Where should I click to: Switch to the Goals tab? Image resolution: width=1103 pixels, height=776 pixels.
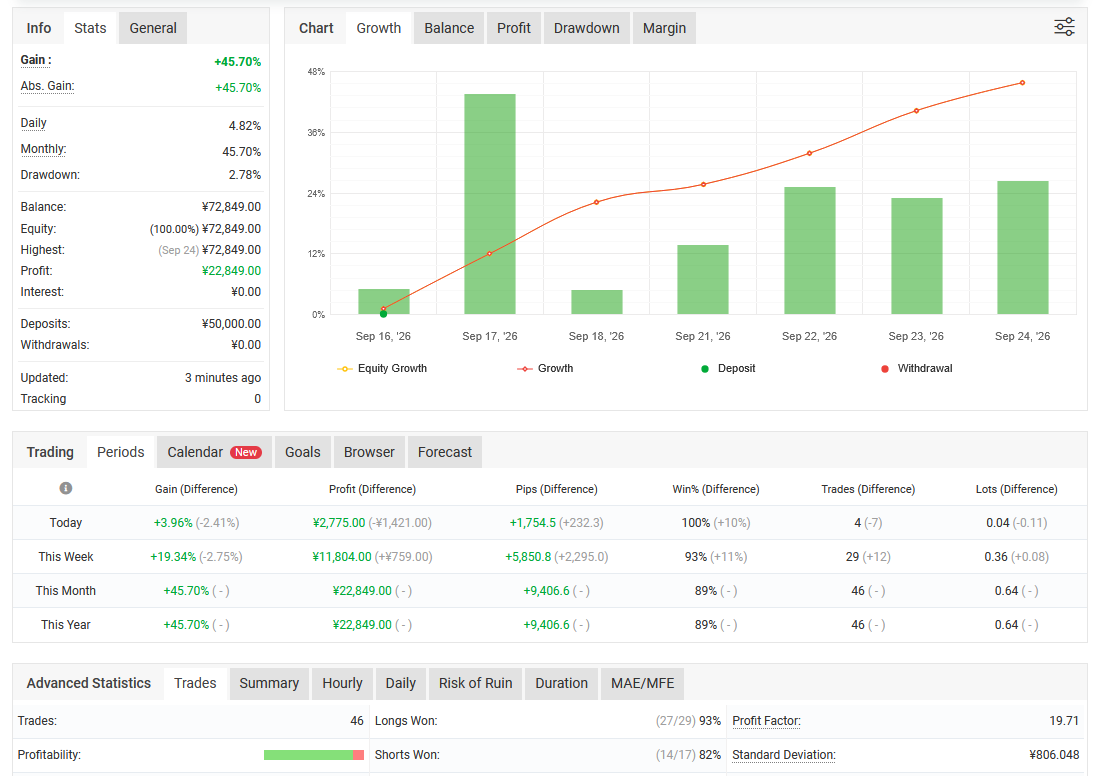point(302,452)
